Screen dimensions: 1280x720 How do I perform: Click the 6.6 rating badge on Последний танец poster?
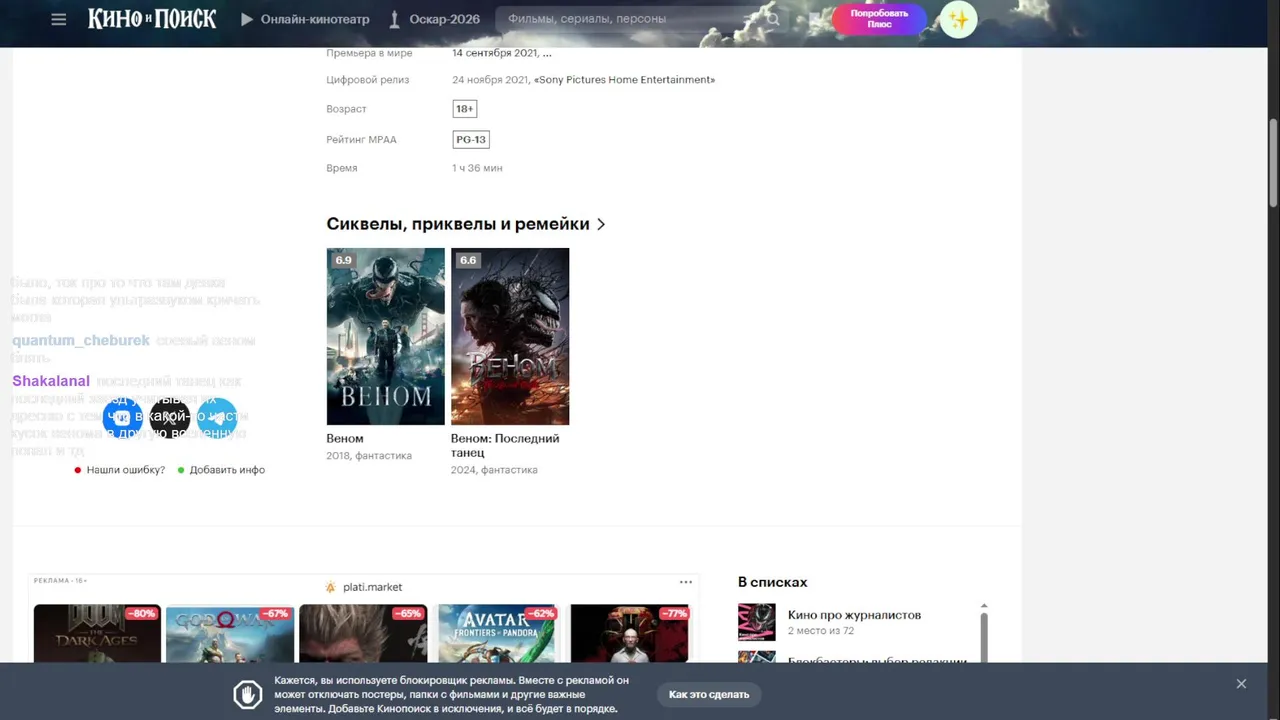click(468, 260)
